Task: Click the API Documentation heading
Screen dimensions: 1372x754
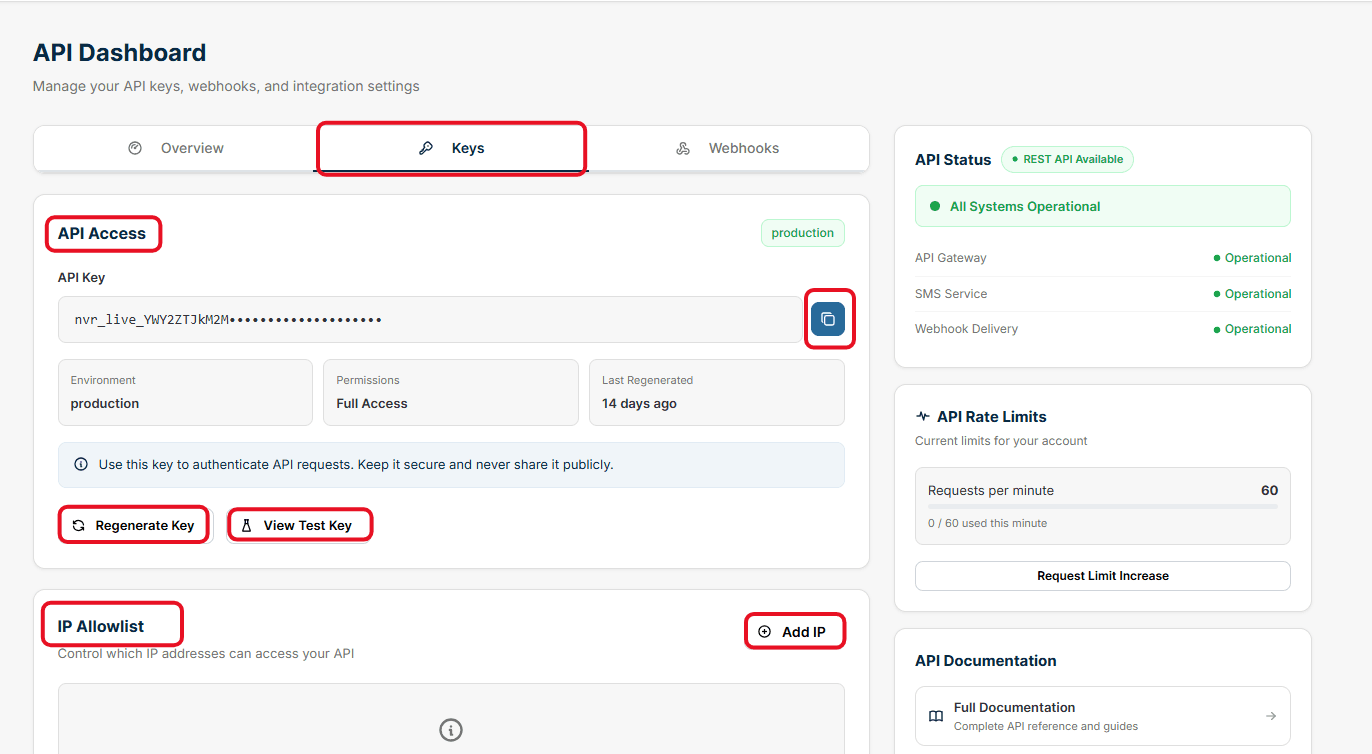Action: click(986, 661)
